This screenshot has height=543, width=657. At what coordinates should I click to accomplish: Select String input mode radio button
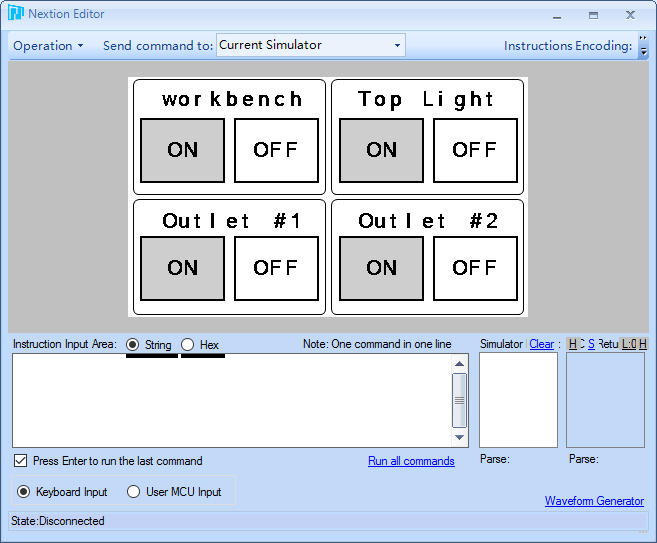click(x=132, y=345)
